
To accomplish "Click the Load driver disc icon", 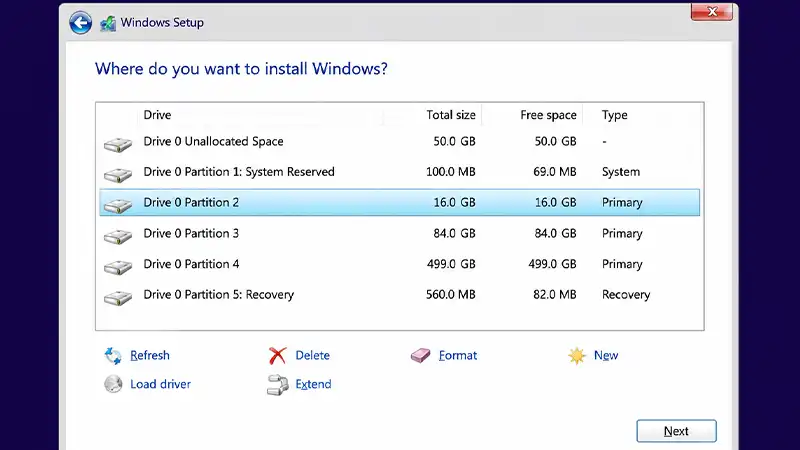I will [113, 384].
